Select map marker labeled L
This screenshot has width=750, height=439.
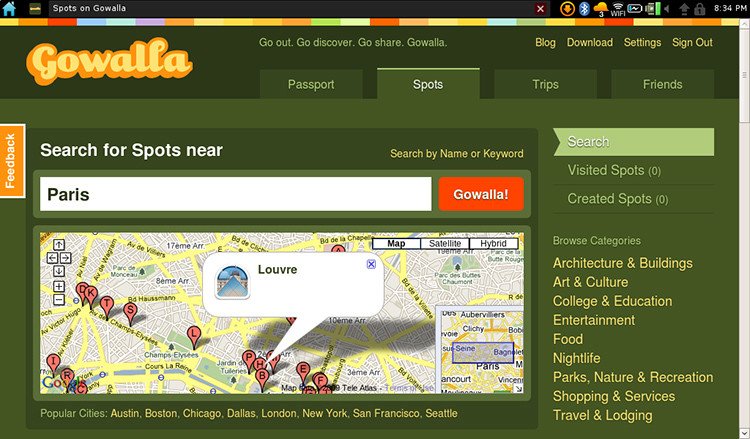[194, 337]
